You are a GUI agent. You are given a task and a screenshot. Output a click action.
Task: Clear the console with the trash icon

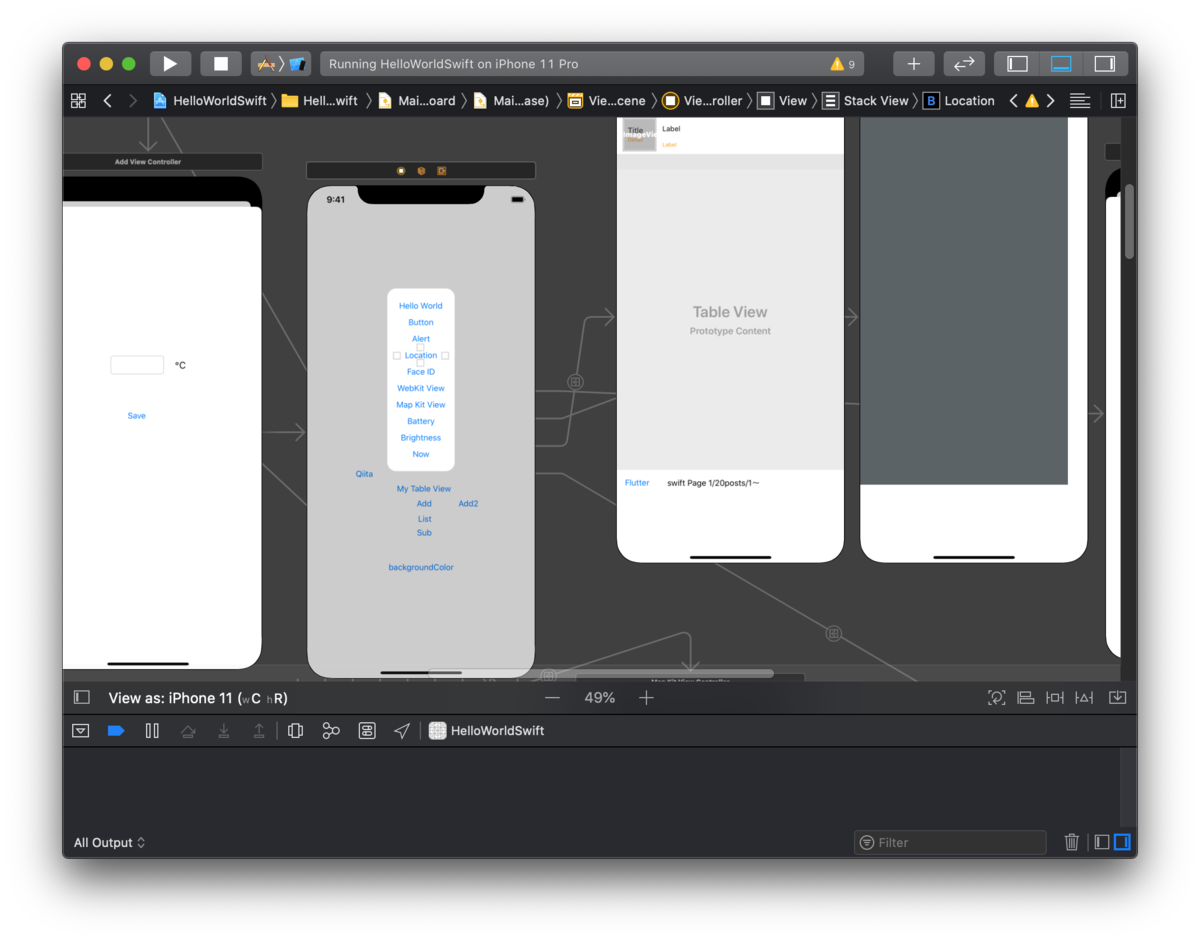tap(1071, 842)
